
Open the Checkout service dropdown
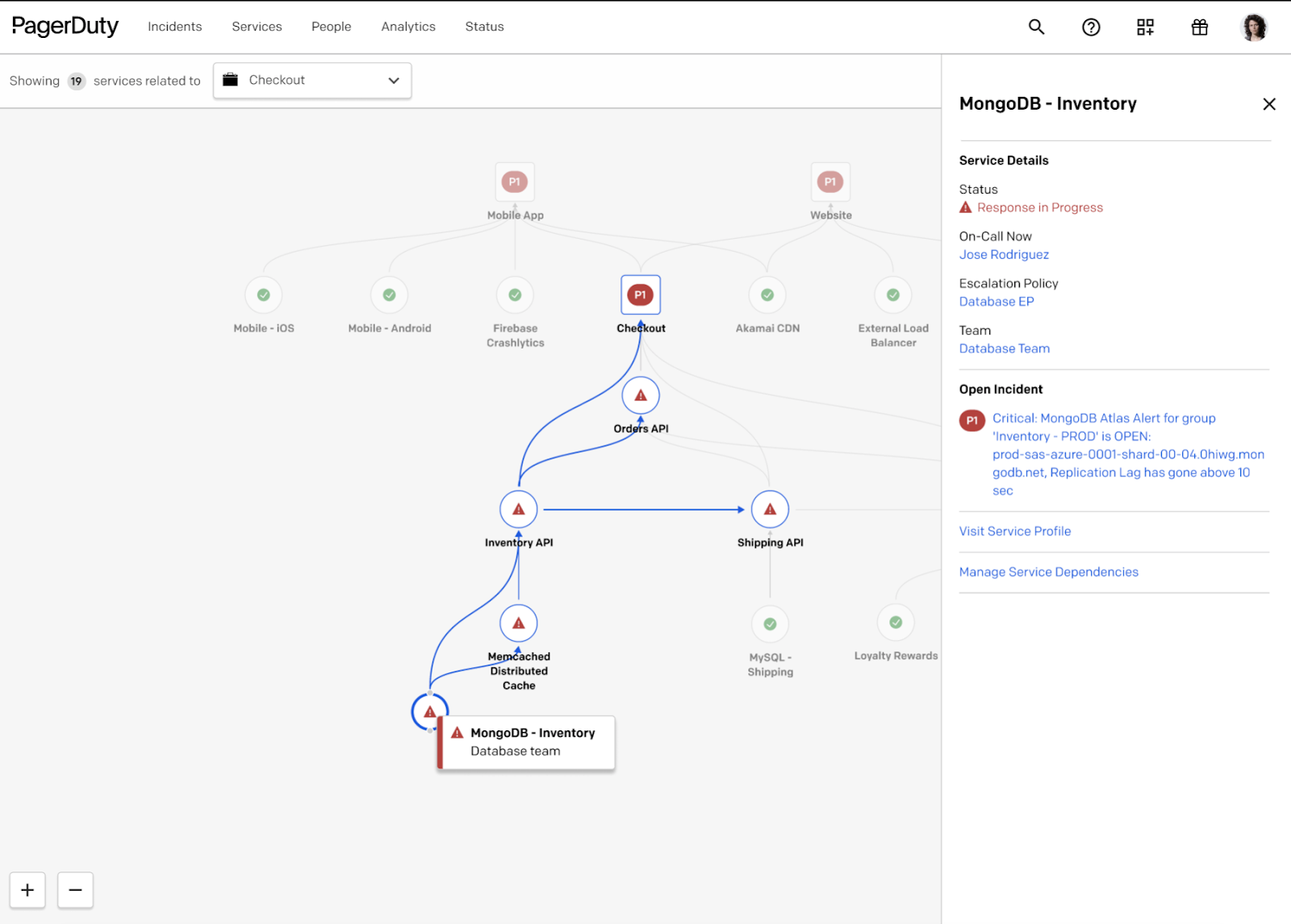(x=312, y=81)
